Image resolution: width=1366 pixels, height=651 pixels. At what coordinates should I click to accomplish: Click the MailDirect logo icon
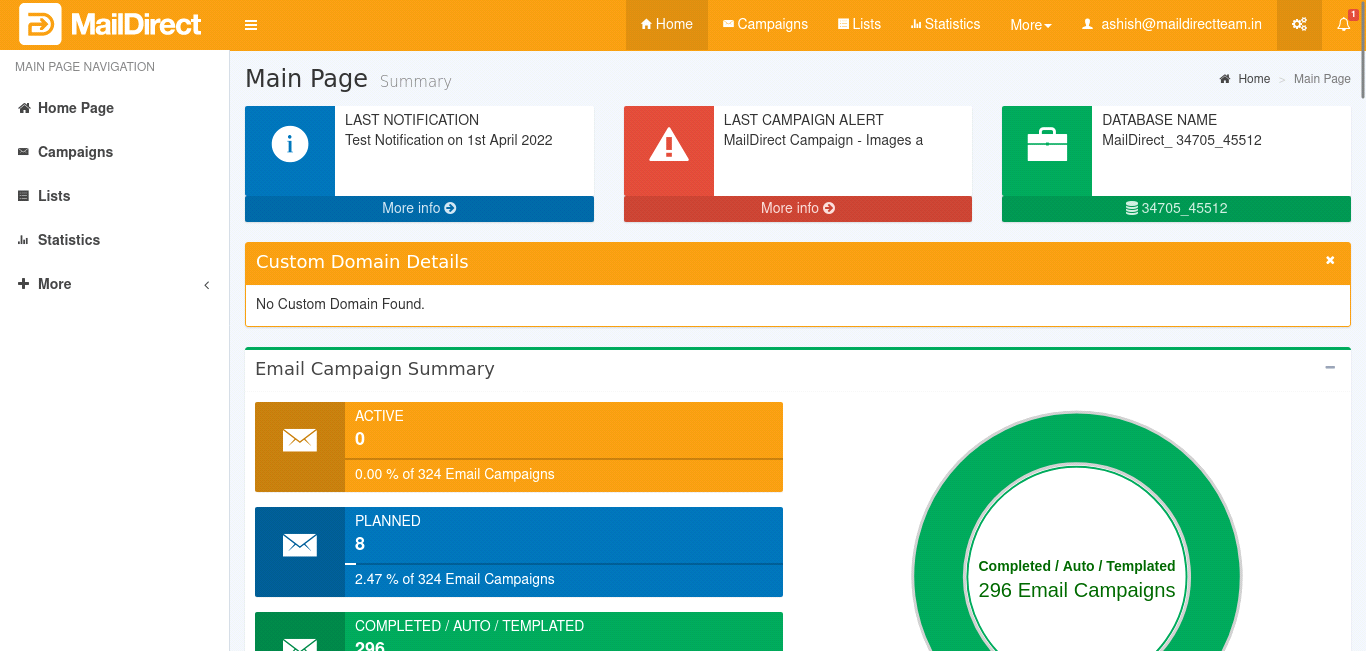40,24
